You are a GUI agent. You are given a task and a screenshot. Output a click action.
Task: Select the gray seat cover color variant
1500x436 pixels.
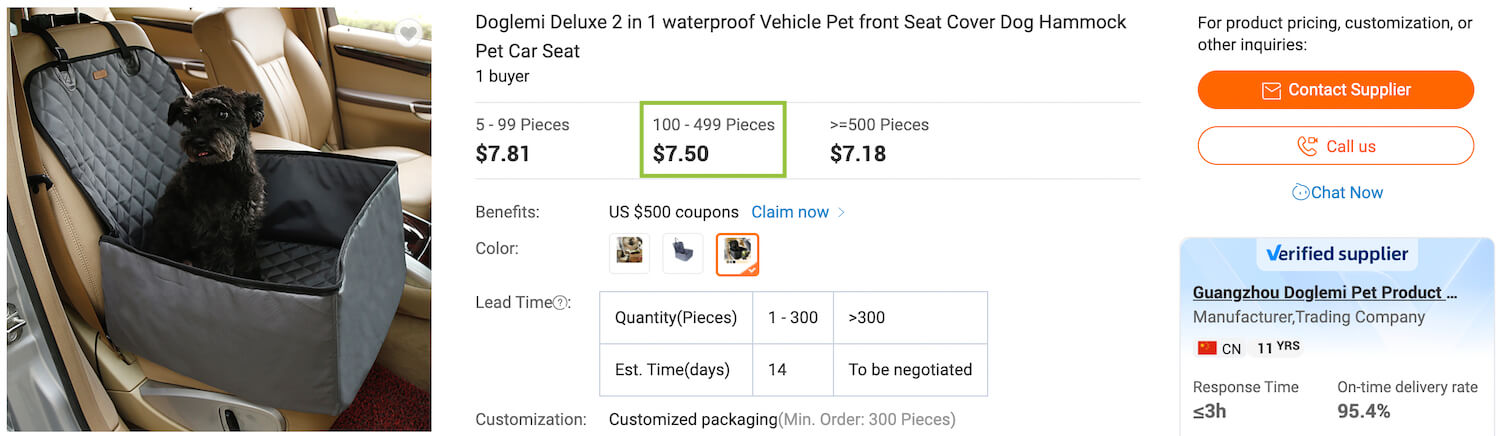683,253
